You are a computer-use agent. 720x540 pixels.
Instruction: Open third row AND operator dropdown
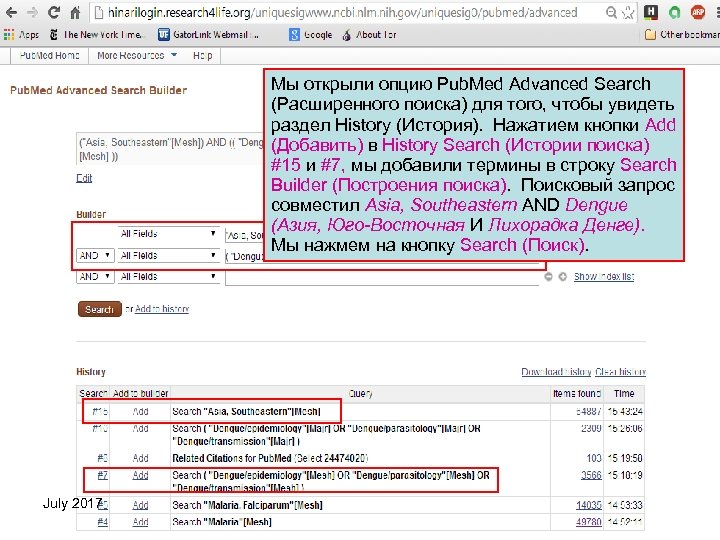(95, 276)
